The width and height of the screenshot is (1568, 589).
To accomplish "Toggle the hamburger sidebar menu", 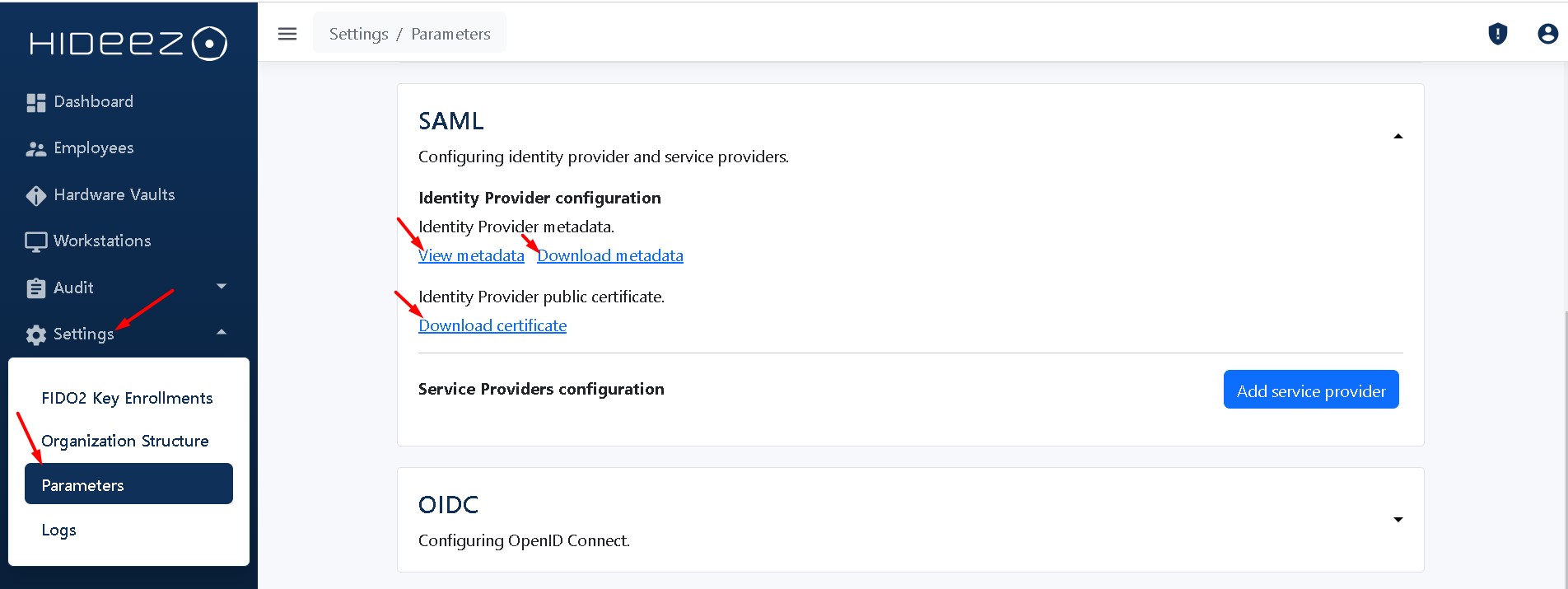I will (x=287, y=34).
